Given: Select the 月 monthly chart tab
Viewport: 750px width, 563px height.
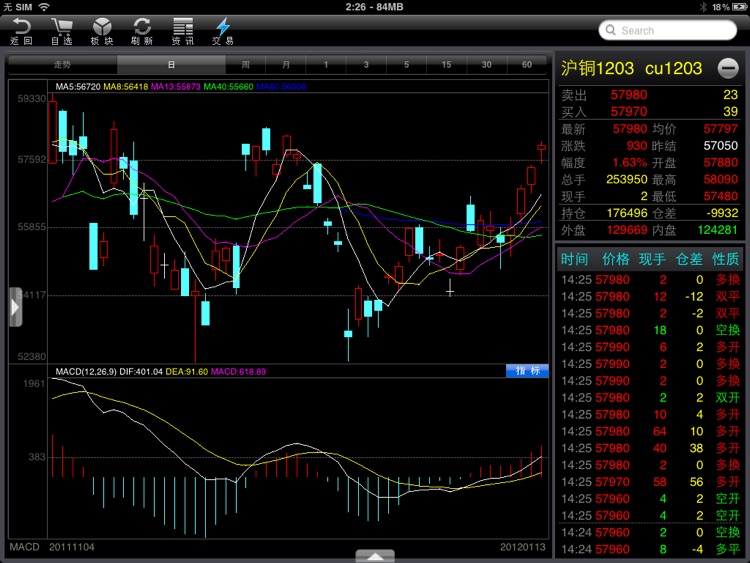Looking at the screenshot, I should [x=286, y=65].
